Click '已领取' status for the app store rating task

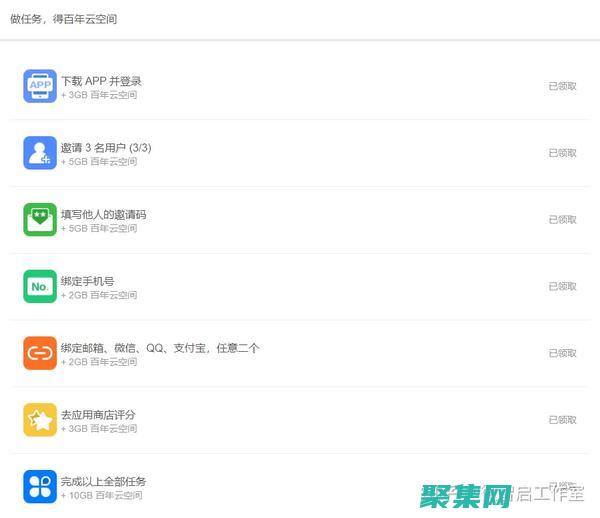point(562,420)
